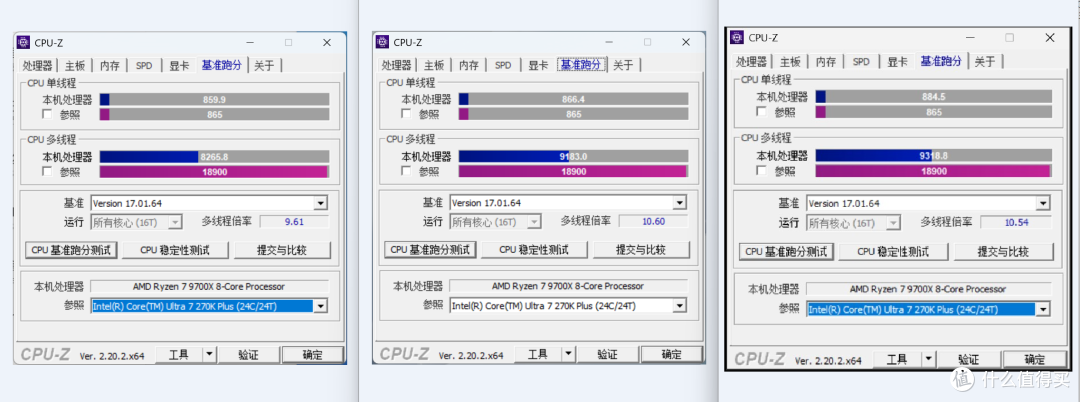This screenshot has height=402, width=1080.
Task: Open 运行 cores dropdown in 859.9 window
Action: 175,222
